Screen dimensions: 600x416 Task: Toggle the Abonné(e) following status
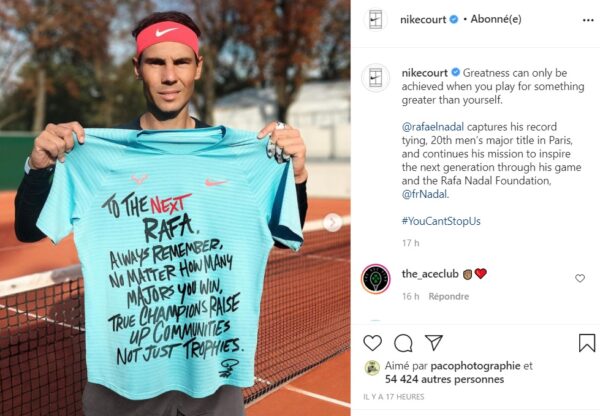point(496,19)
